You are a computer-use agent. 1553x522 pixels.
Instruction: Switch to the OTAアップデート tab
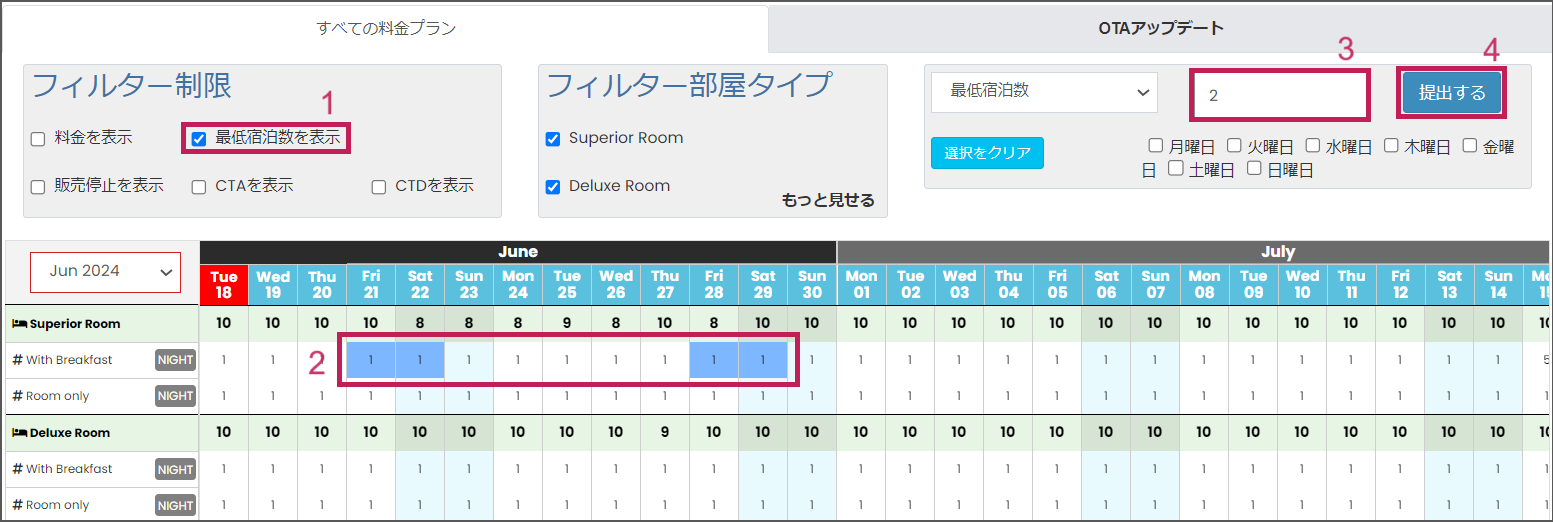(1160, 28)
